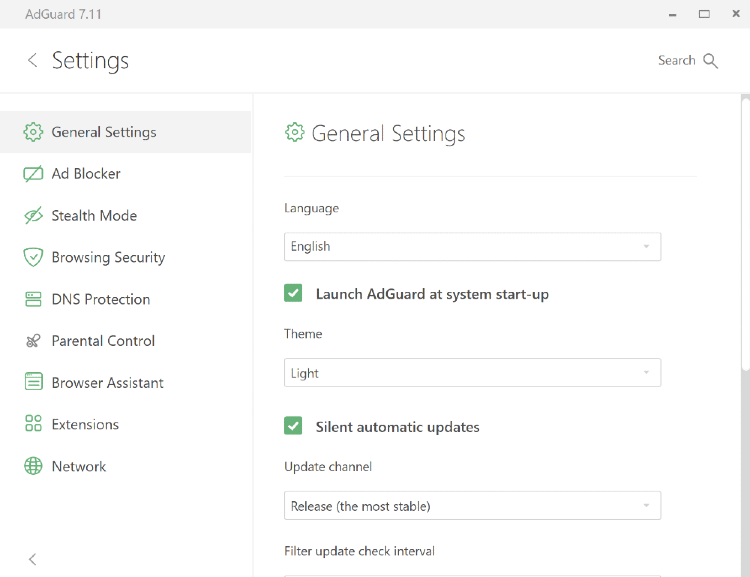Click the Launch AdGuard at system start-up label

pos(432,294)
